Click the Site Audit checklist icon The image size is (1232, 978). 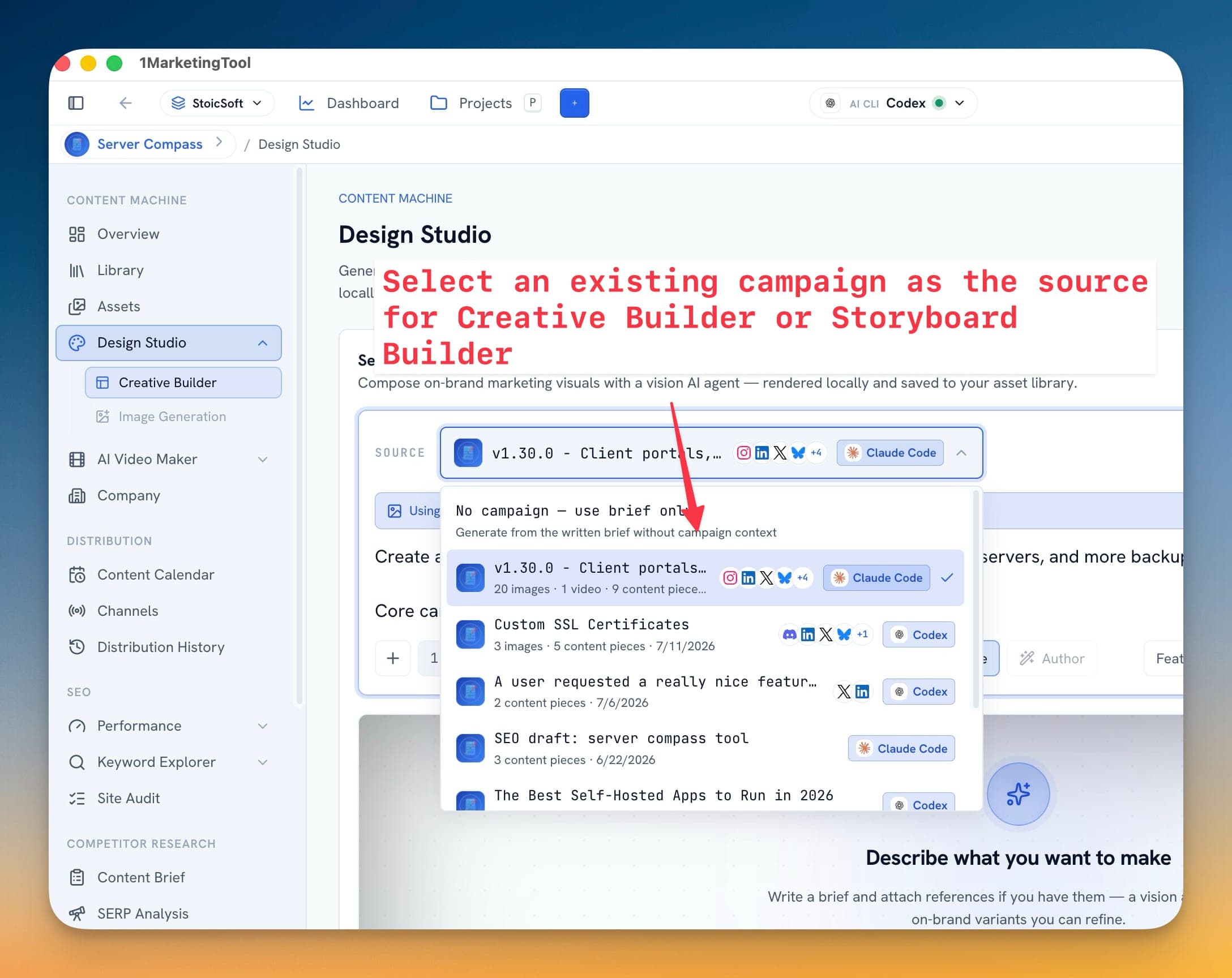pyautogui.click(x=77, y=798)
